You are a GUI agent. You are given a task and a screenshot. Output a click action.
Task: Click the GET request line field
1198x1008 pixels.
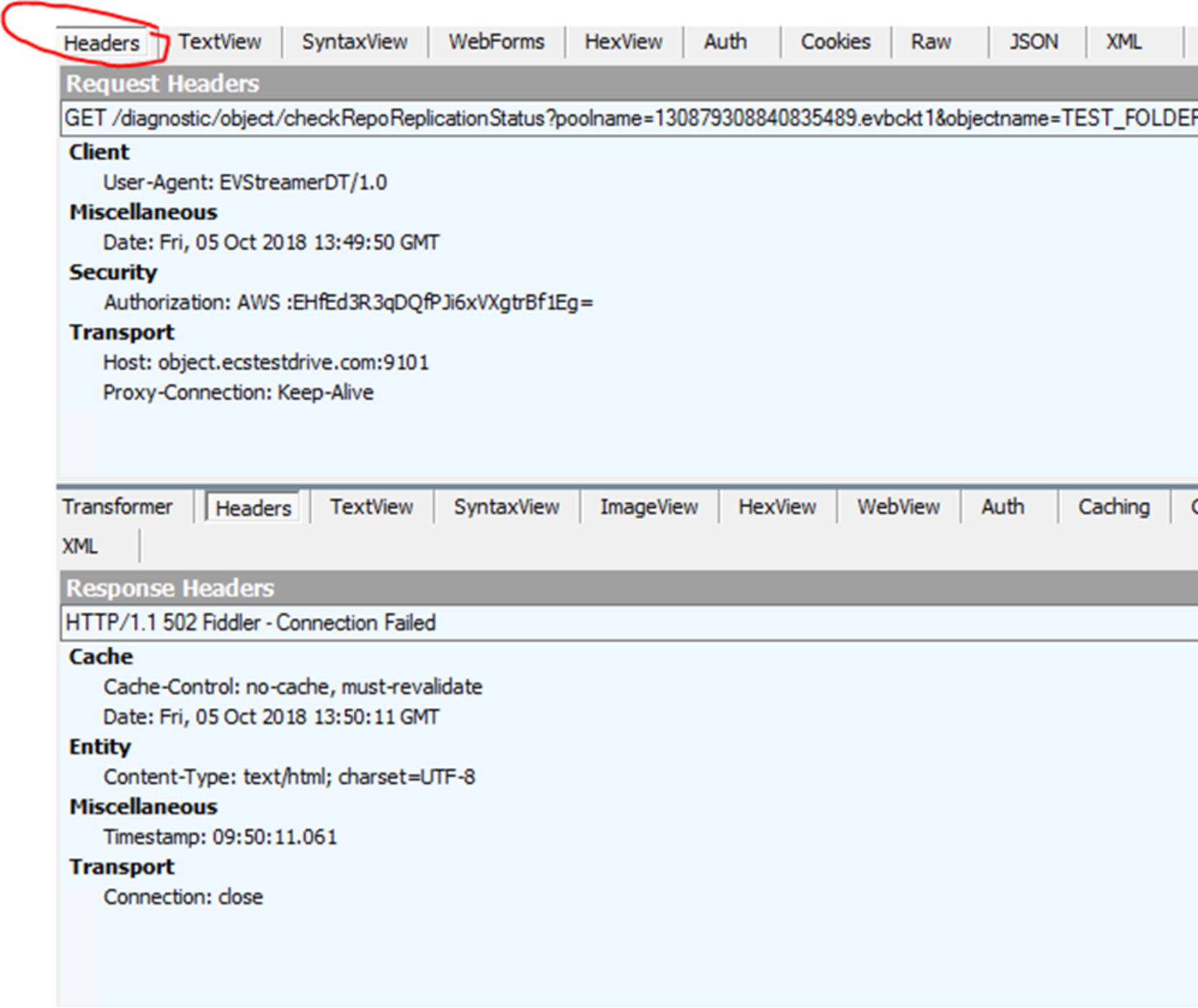tap(629, 118)
